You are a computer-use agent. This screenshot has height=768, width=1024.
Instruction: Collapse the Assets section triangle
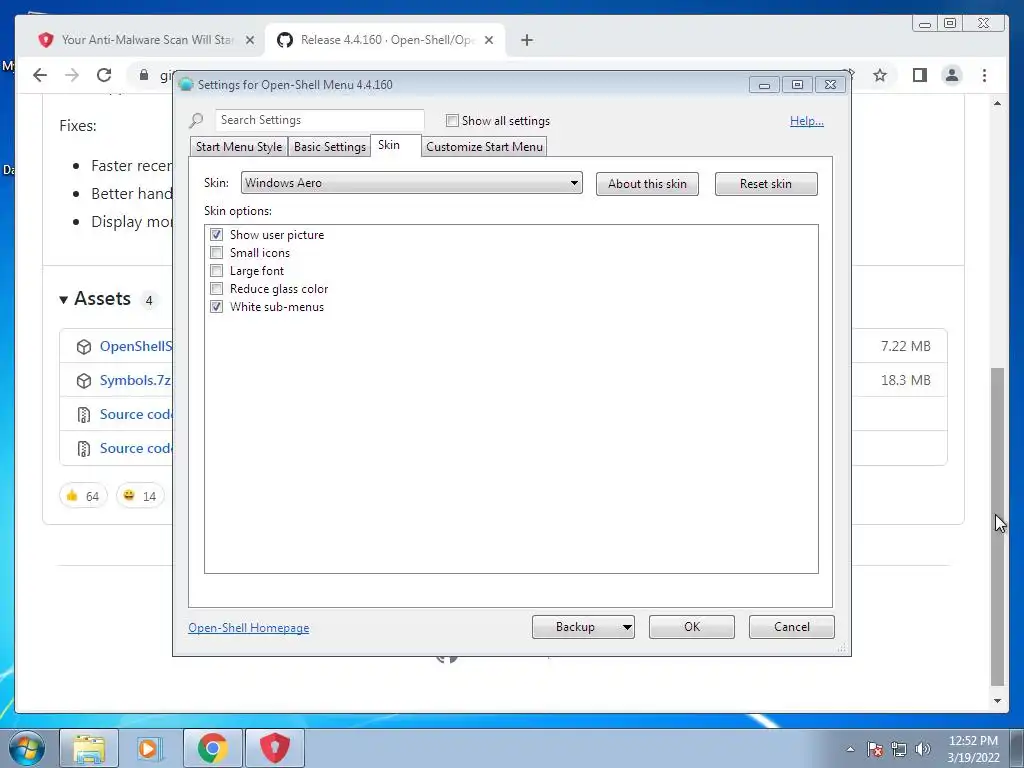[63, 300]
